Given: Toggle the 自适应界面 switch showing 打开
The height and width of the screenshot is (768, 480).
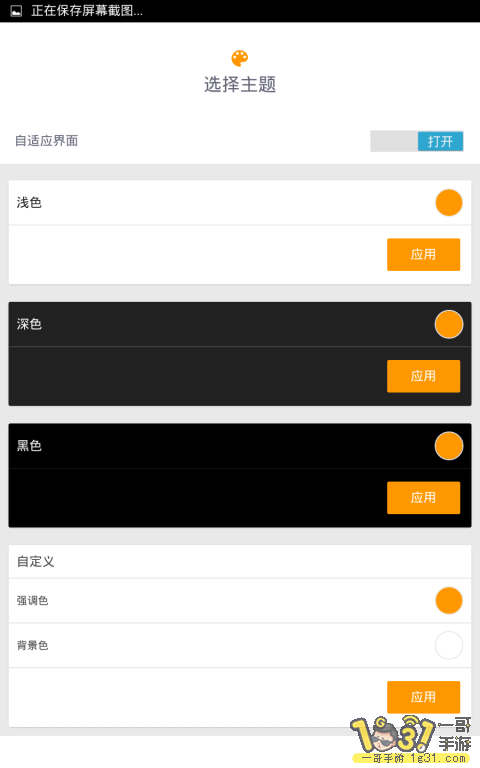Looking at the screenshot, I should coord(416,141).
